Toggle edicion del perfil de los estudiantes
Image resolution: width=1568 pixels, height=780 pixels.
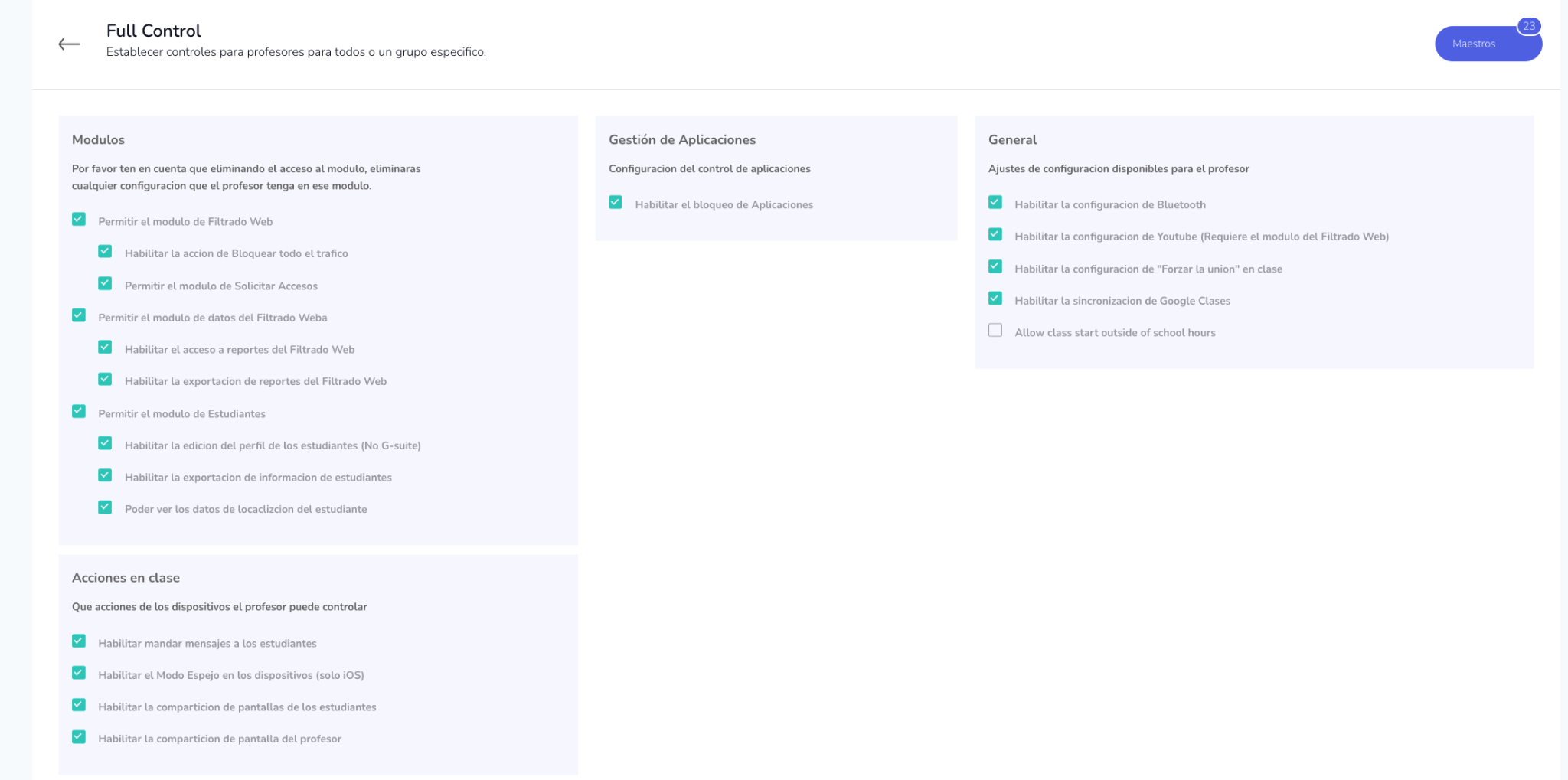(105, 444)
